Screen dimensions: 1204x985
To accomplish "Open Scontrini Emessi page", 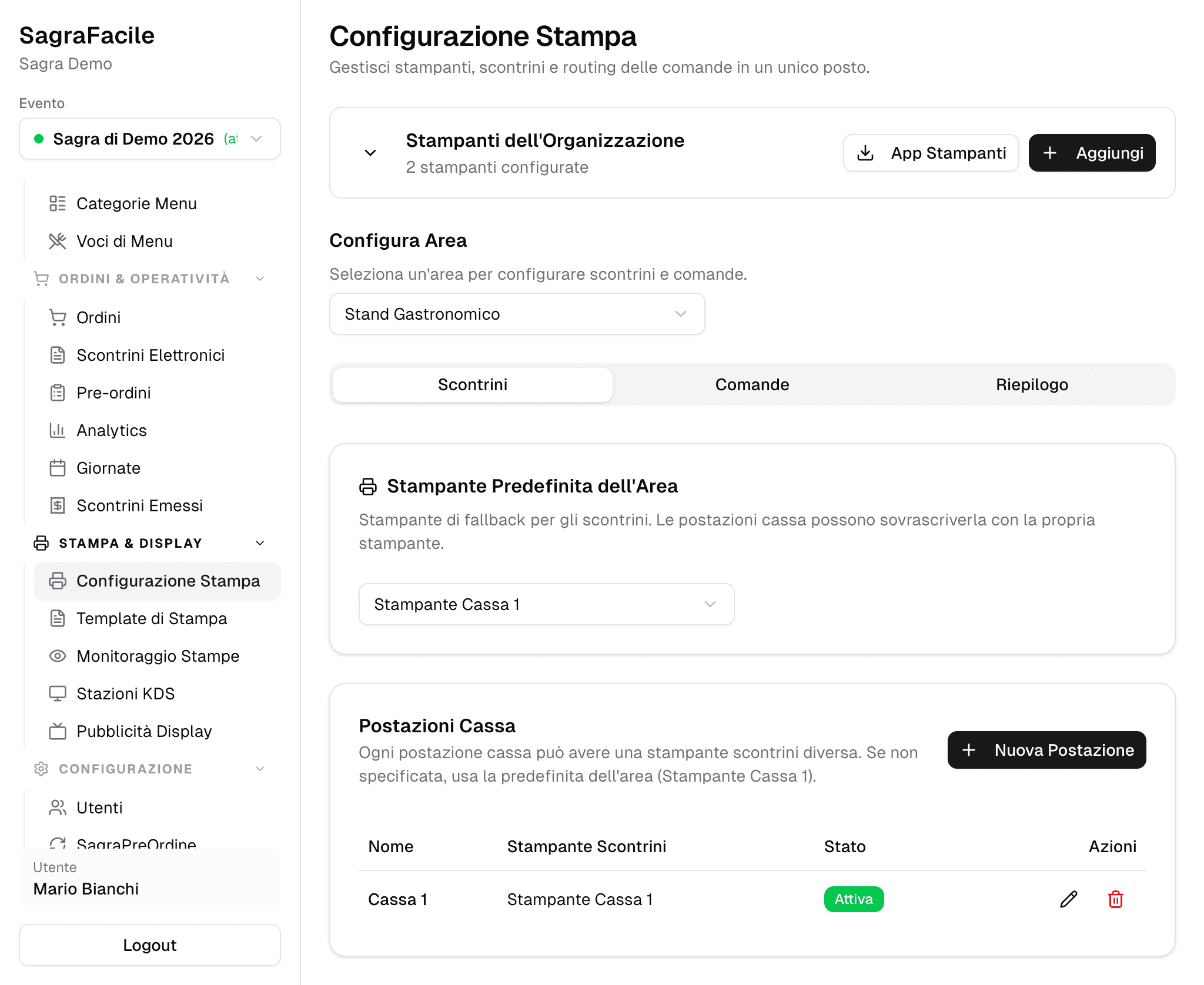I will click(157, 505).
